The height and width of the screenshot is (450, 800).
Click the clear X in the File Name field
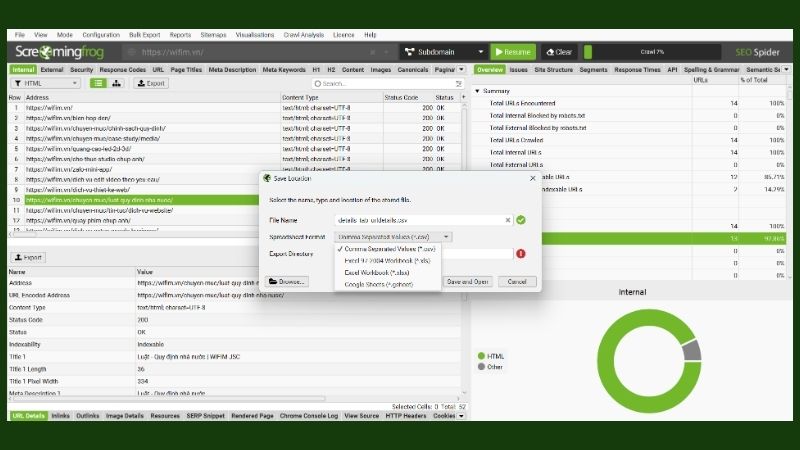[508, 219]
